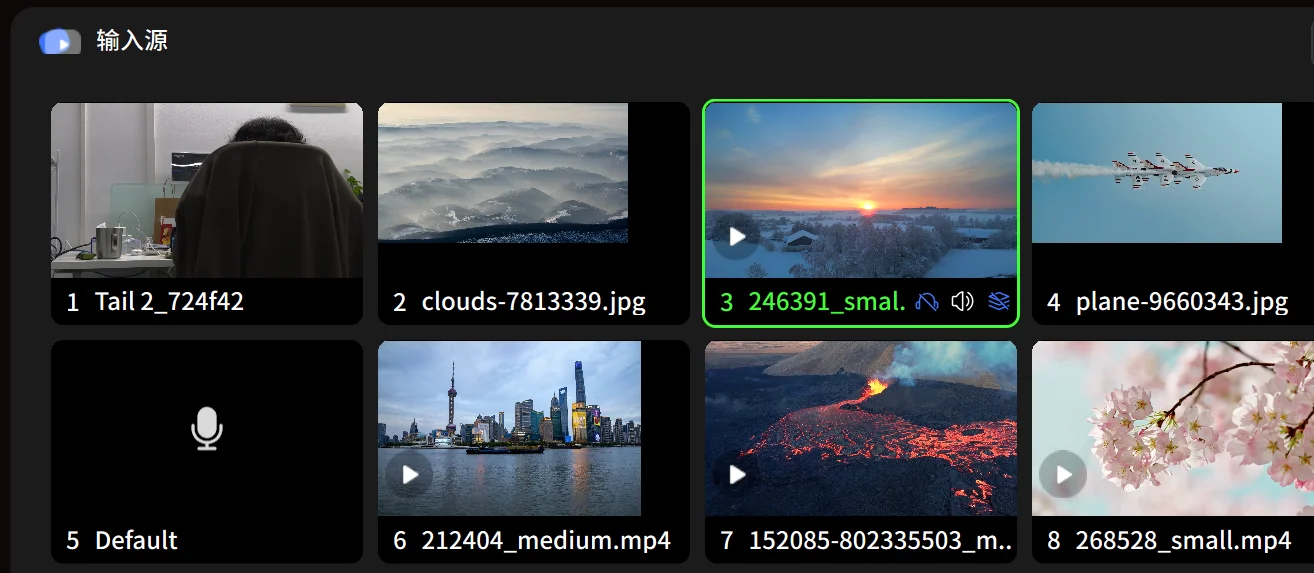
Task: Click the input source panel icon
Action: 60,42
